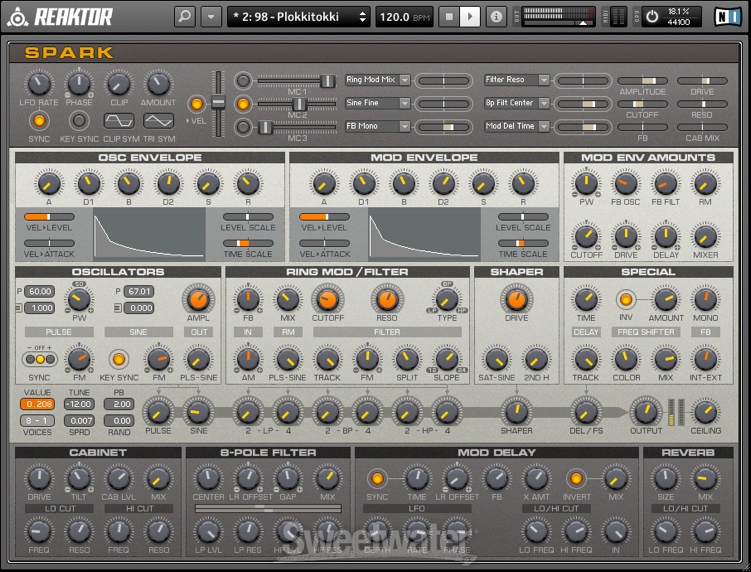Start the transport play button
The image size is (751, 572).
(x=470, y=17)
